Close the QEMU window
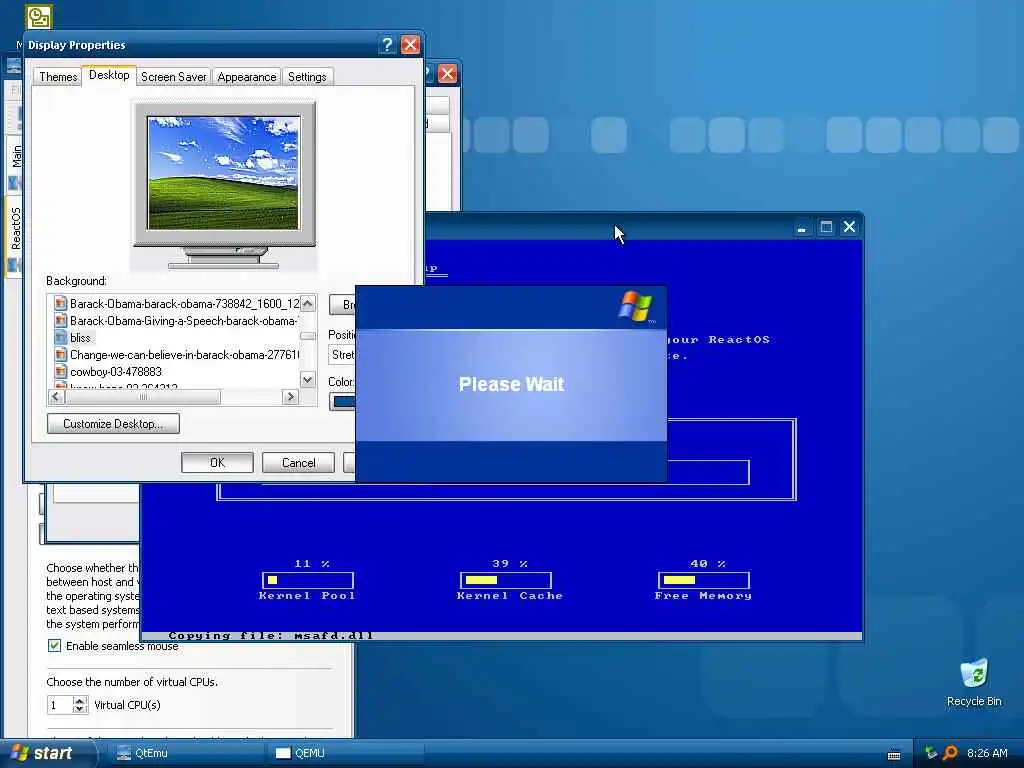 (849, 227)
